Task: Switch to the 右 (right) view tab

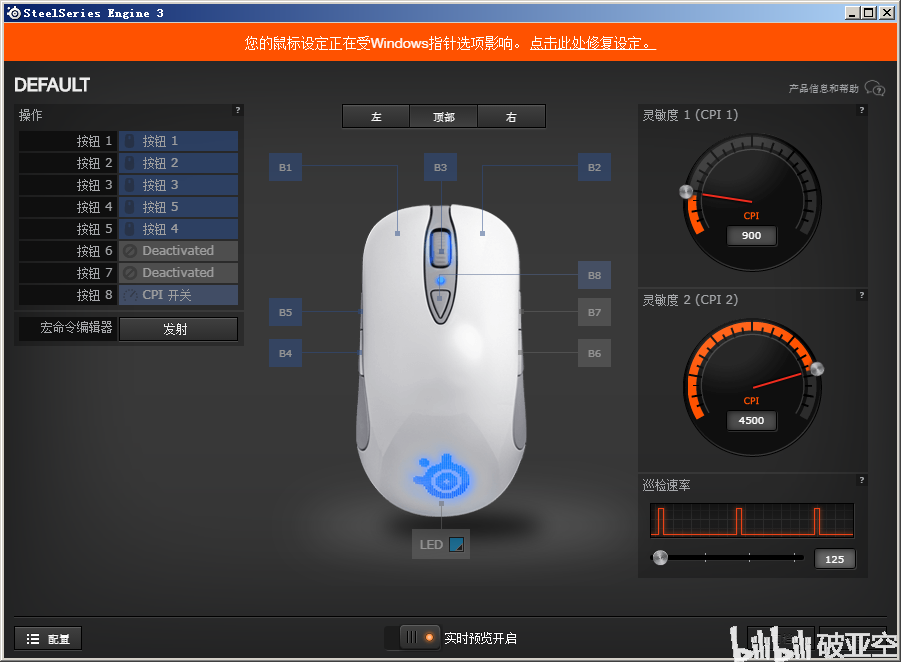Action: coord(511,117)
